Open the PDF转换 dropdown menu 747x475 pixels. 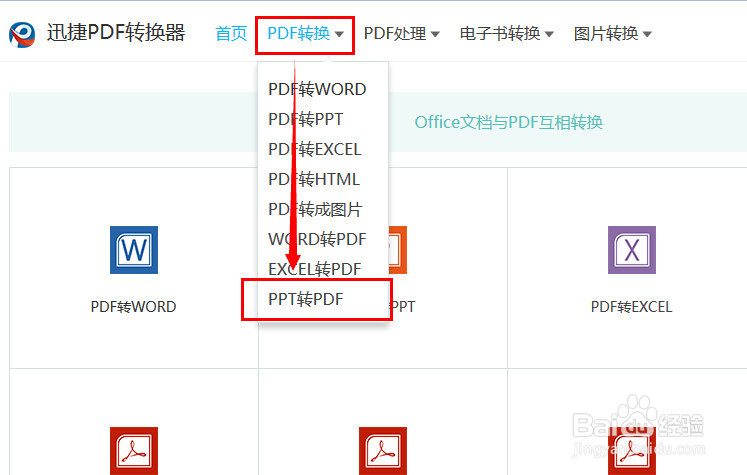click(305, 34)
